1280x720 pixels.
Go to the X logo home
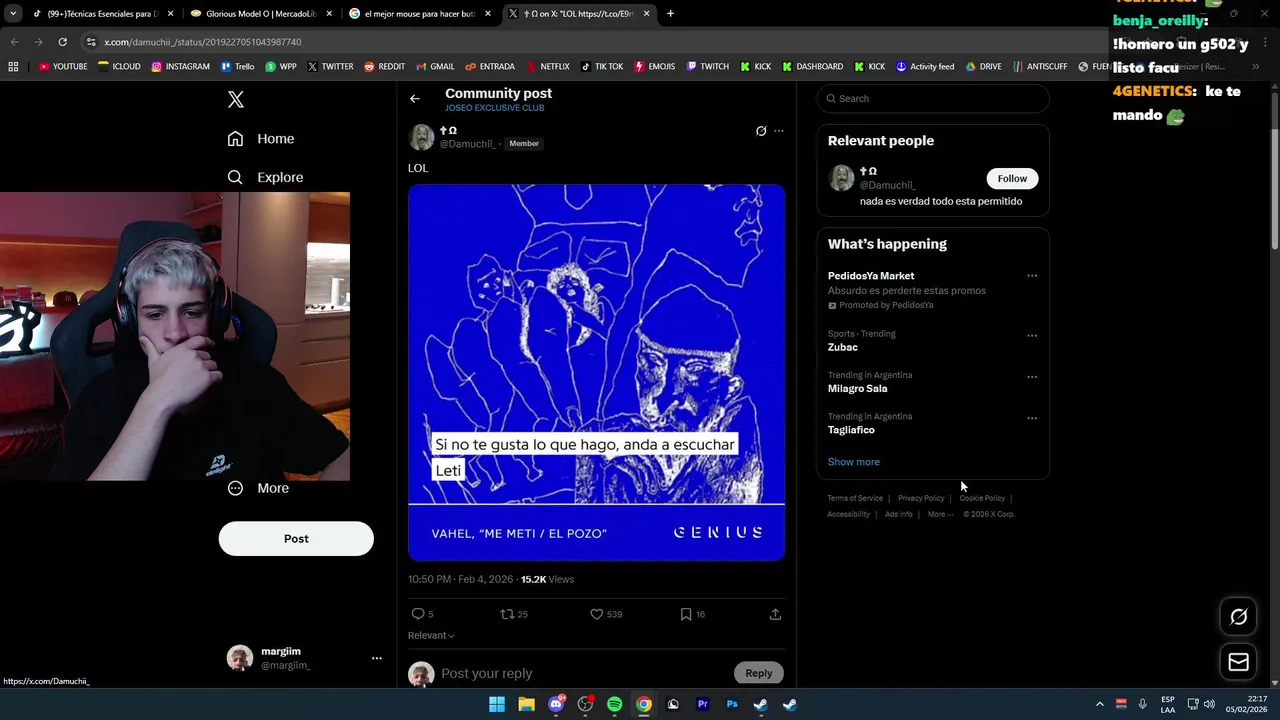(x=236, y=99)
